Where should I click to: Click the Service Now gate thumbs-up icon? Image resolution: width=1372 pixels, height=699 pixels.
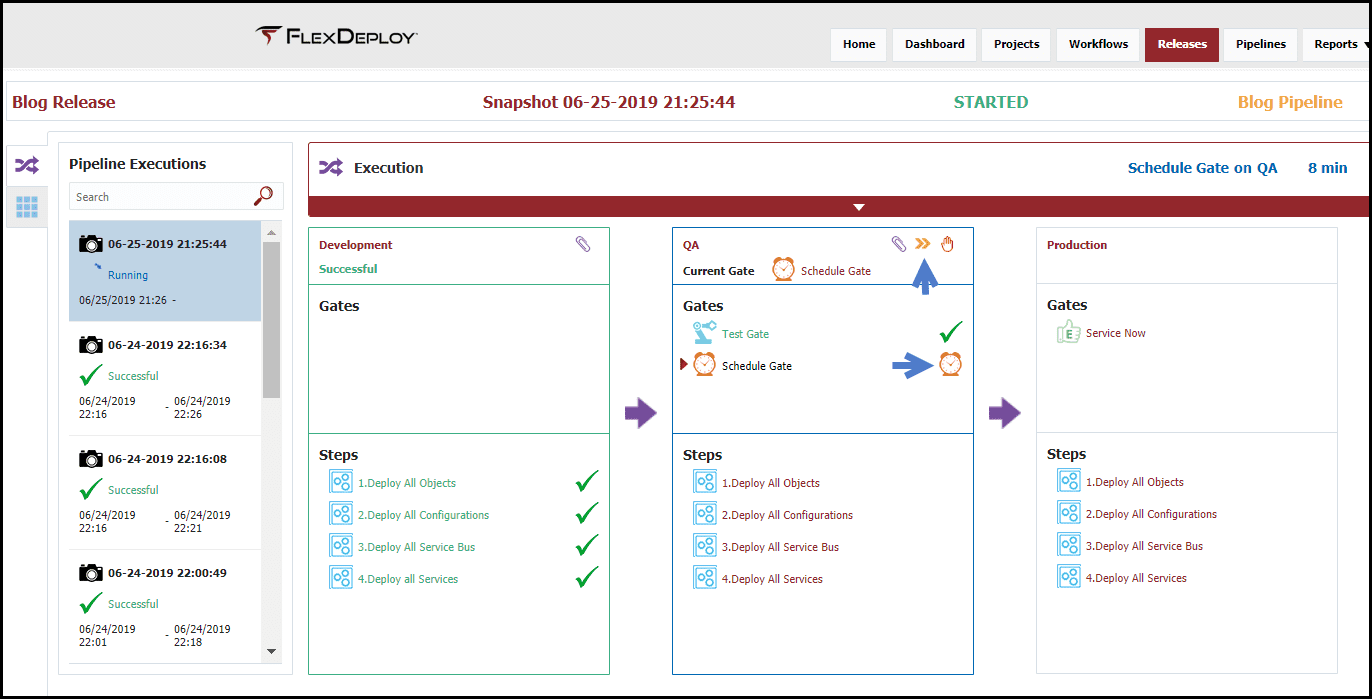(x=1069, y=333)
